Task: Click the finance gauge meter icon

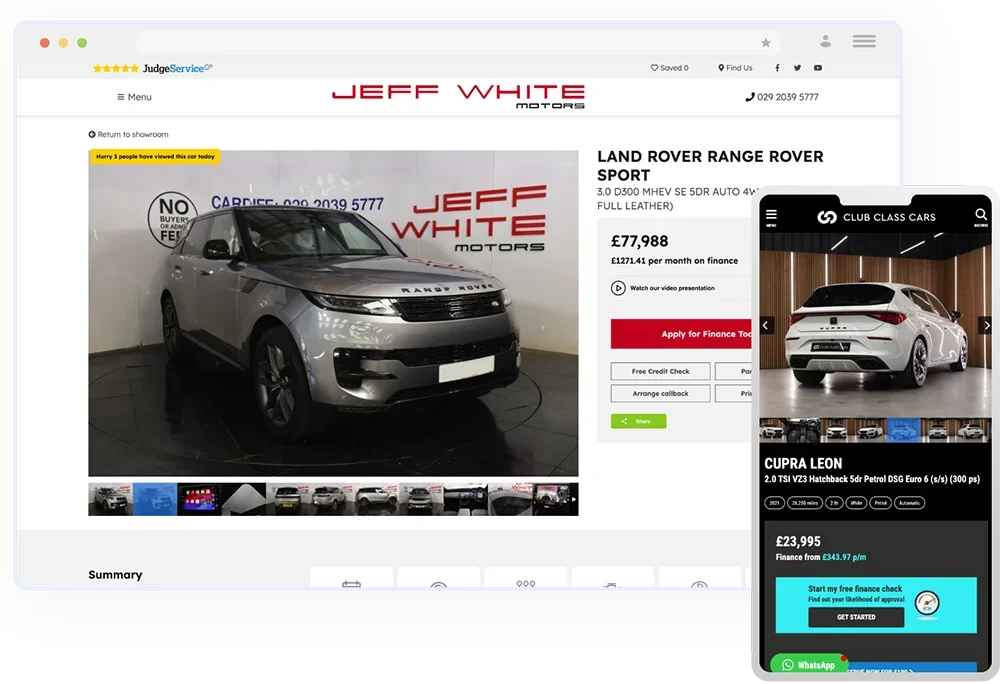Action: (927, 603)
